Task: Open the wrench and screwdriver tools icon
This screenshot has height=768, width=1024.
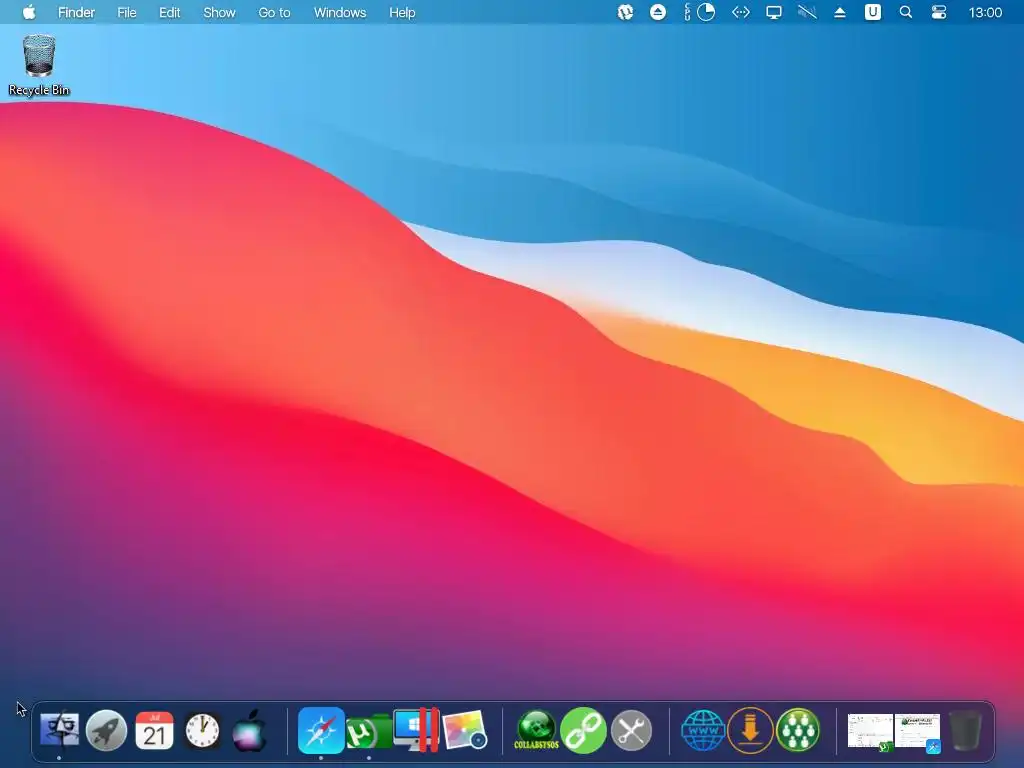Action: [631, 730]
